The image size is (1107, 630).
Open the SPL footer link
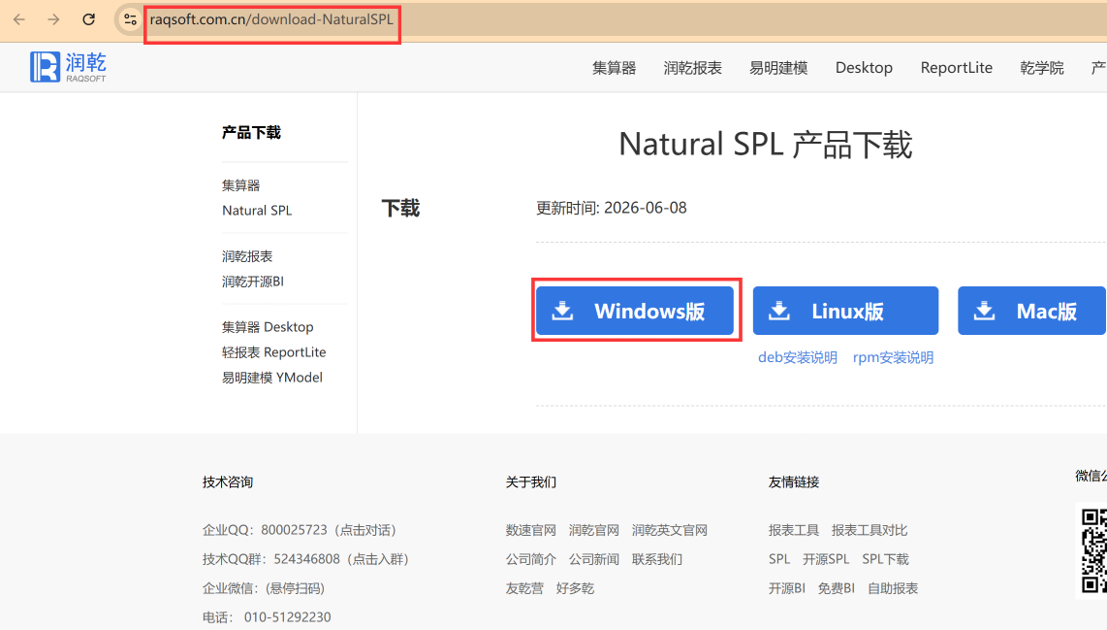(779, 559)
